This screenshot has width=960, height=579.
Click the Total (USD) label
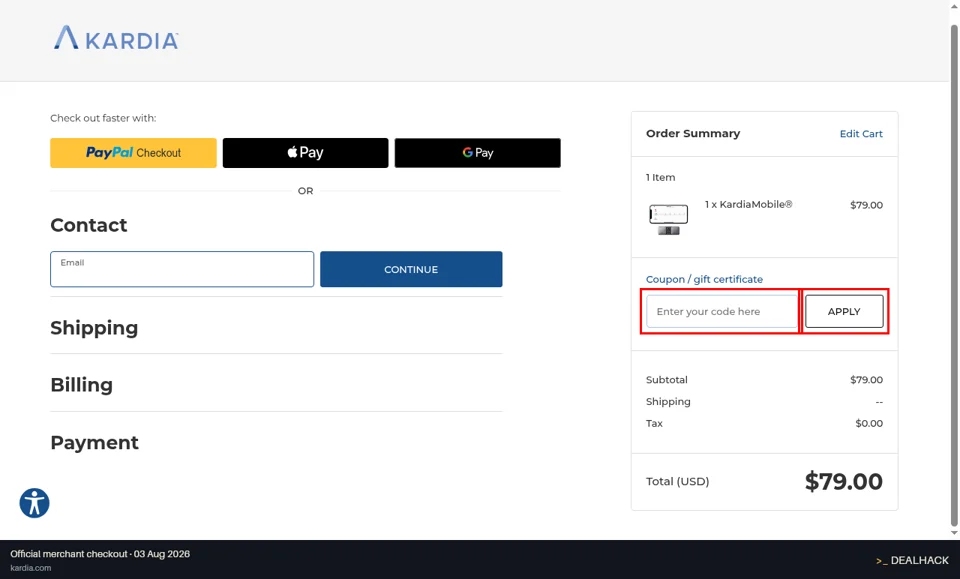(677, 482)
